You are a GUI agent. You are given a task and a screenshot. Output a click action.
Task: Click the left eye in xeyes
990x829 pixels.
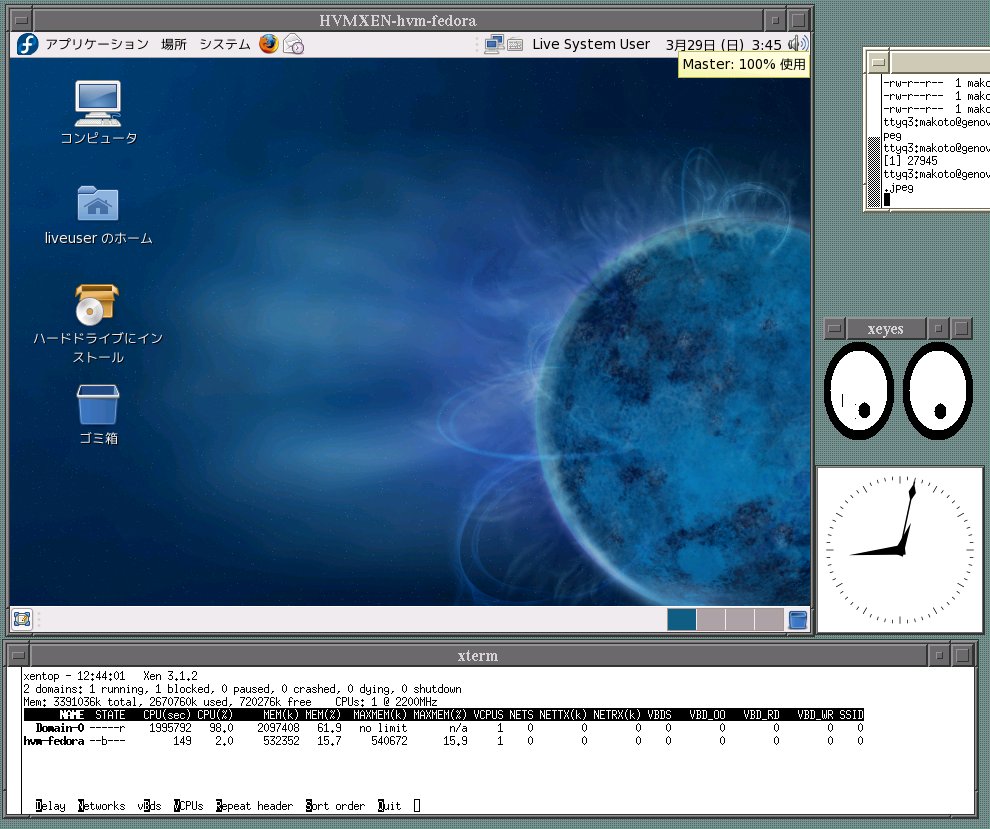(x=859, y=390)
